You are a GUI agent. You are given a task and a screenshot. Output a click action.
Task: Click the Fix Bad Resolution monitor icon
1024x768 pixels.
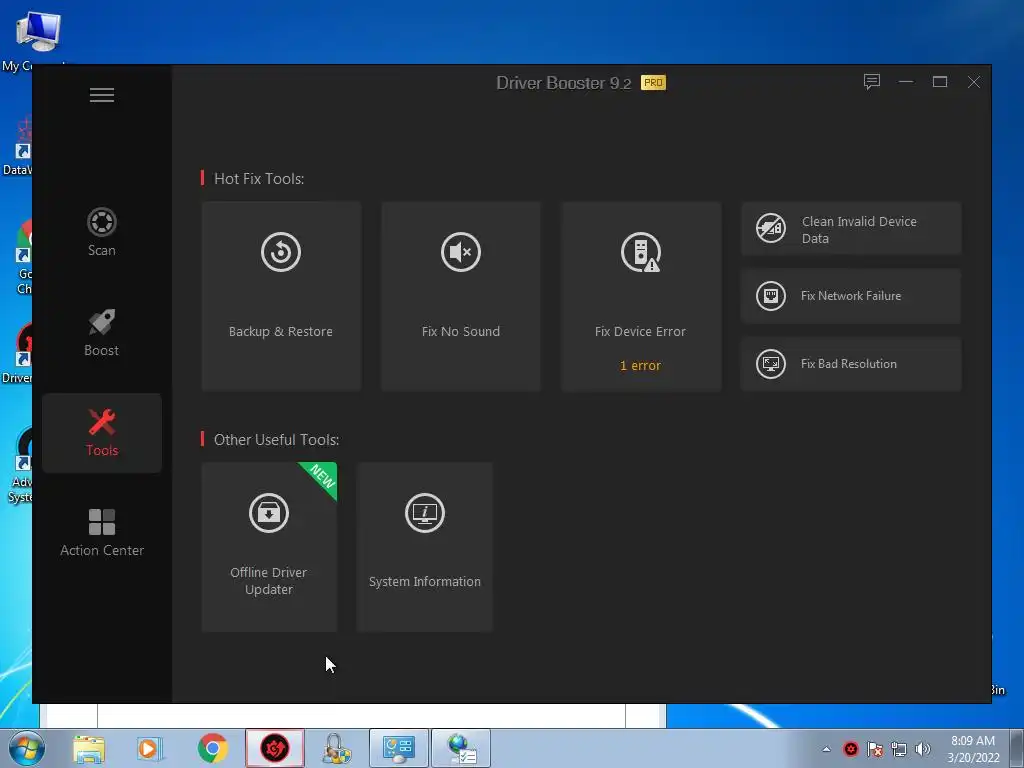coord(771,364)
